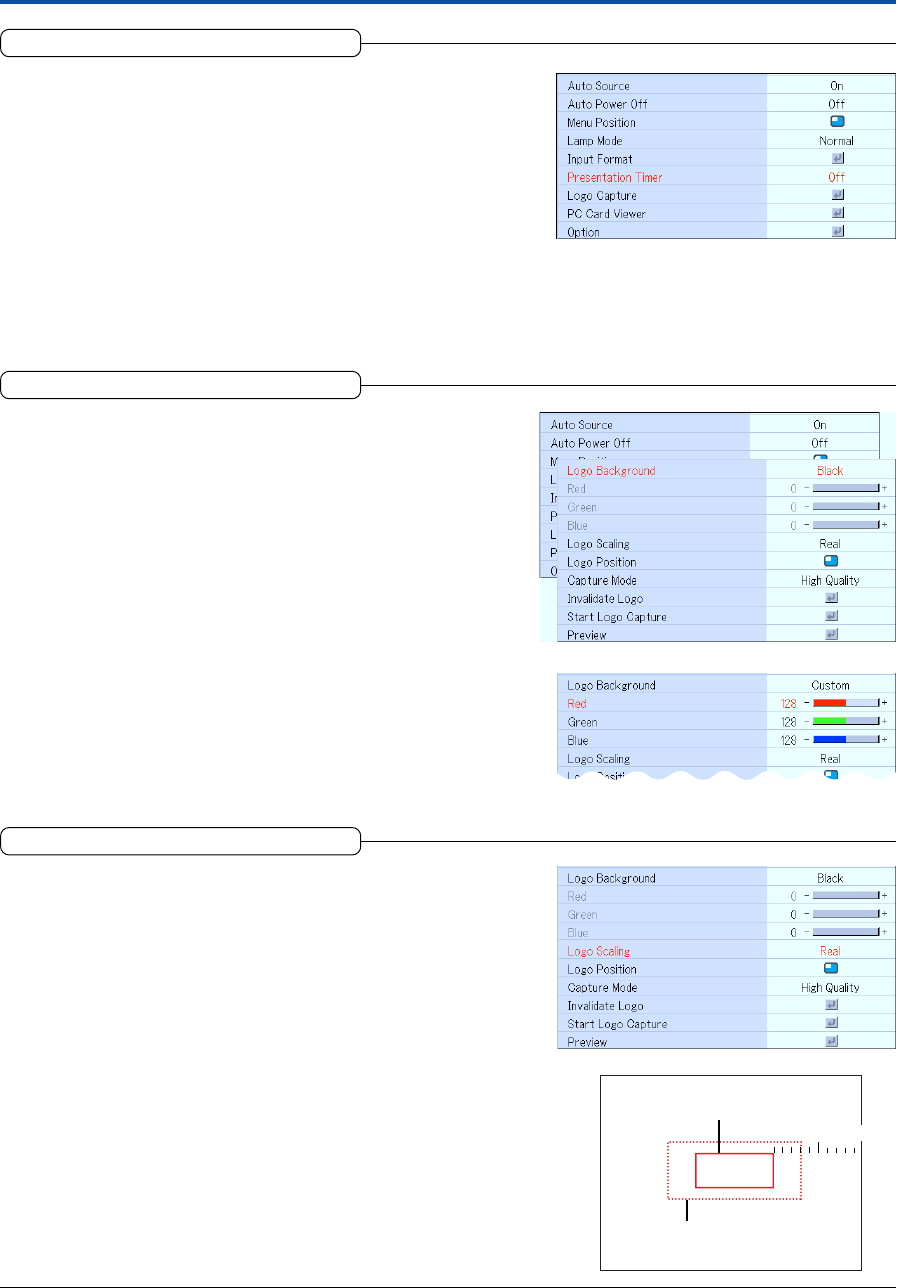Click the enter icon next to Logo Capture
Viewport: 900px width, 1288px height.
(x=837, y=195)
